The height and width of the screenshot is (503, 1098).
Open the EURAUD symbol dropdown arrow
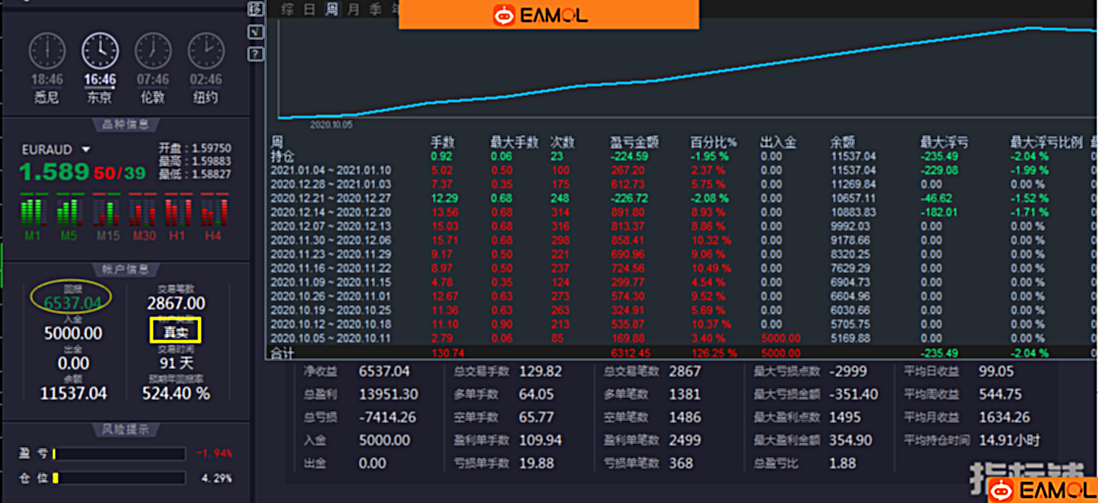click(x=86, y=149)
